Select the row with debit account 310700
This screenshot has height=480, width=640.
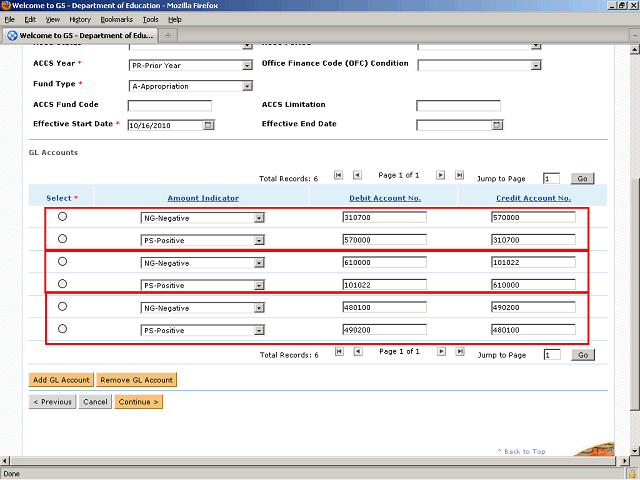(63, 217)
